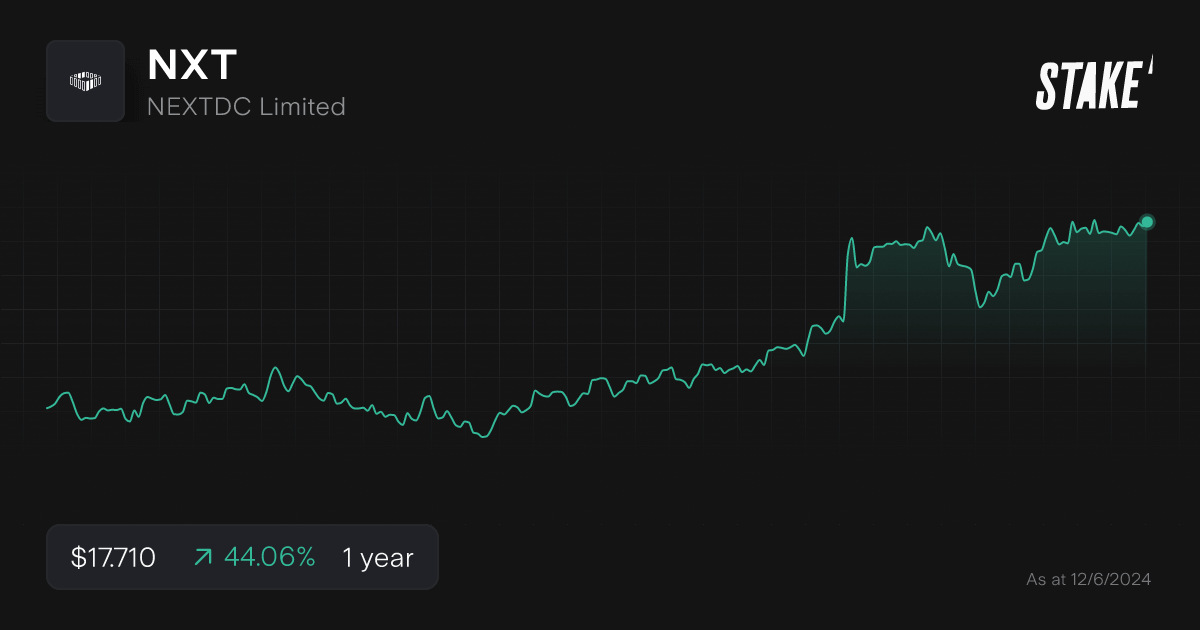
Task: Open the 1 year timeframe selector
Action: [377, 558]
